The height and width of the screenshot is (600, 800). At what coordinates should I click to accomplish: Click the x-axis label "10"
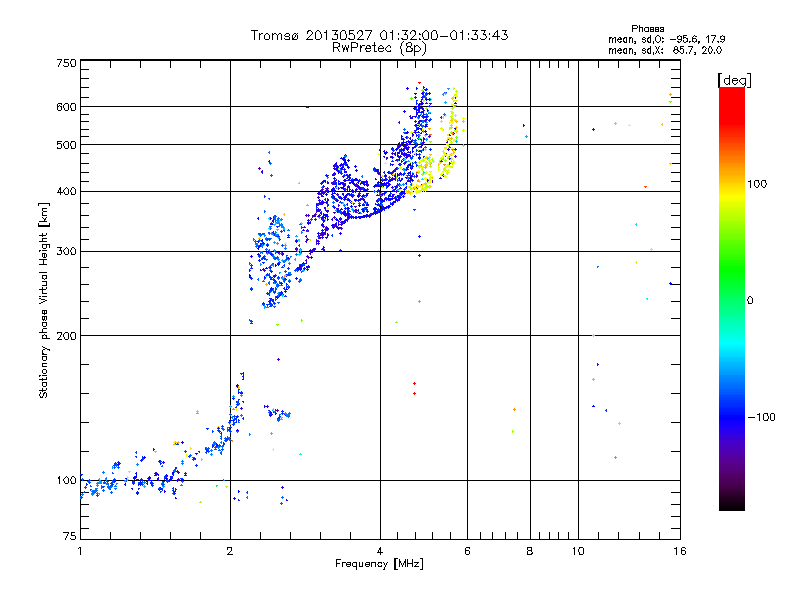[x=578, y=551]
